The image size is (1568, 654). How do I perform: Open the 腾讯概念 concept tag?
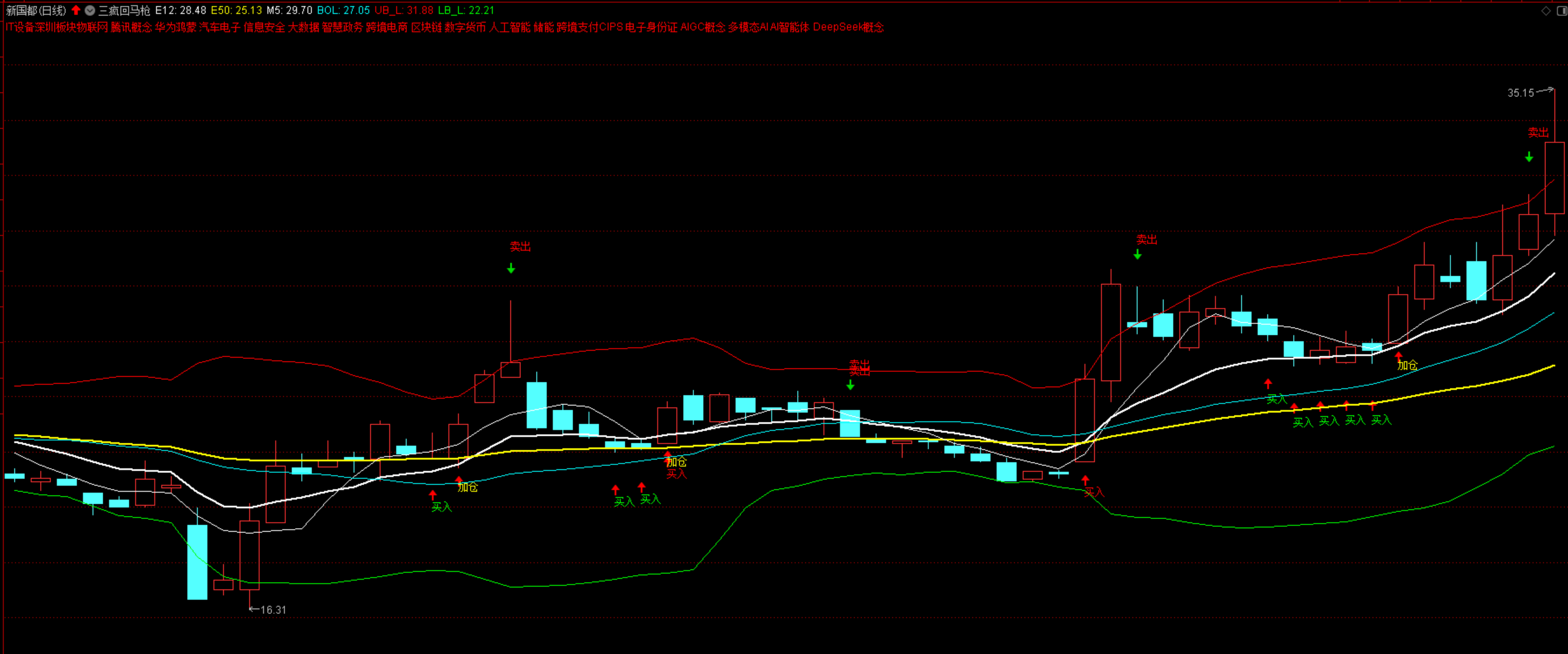point(131,27)
